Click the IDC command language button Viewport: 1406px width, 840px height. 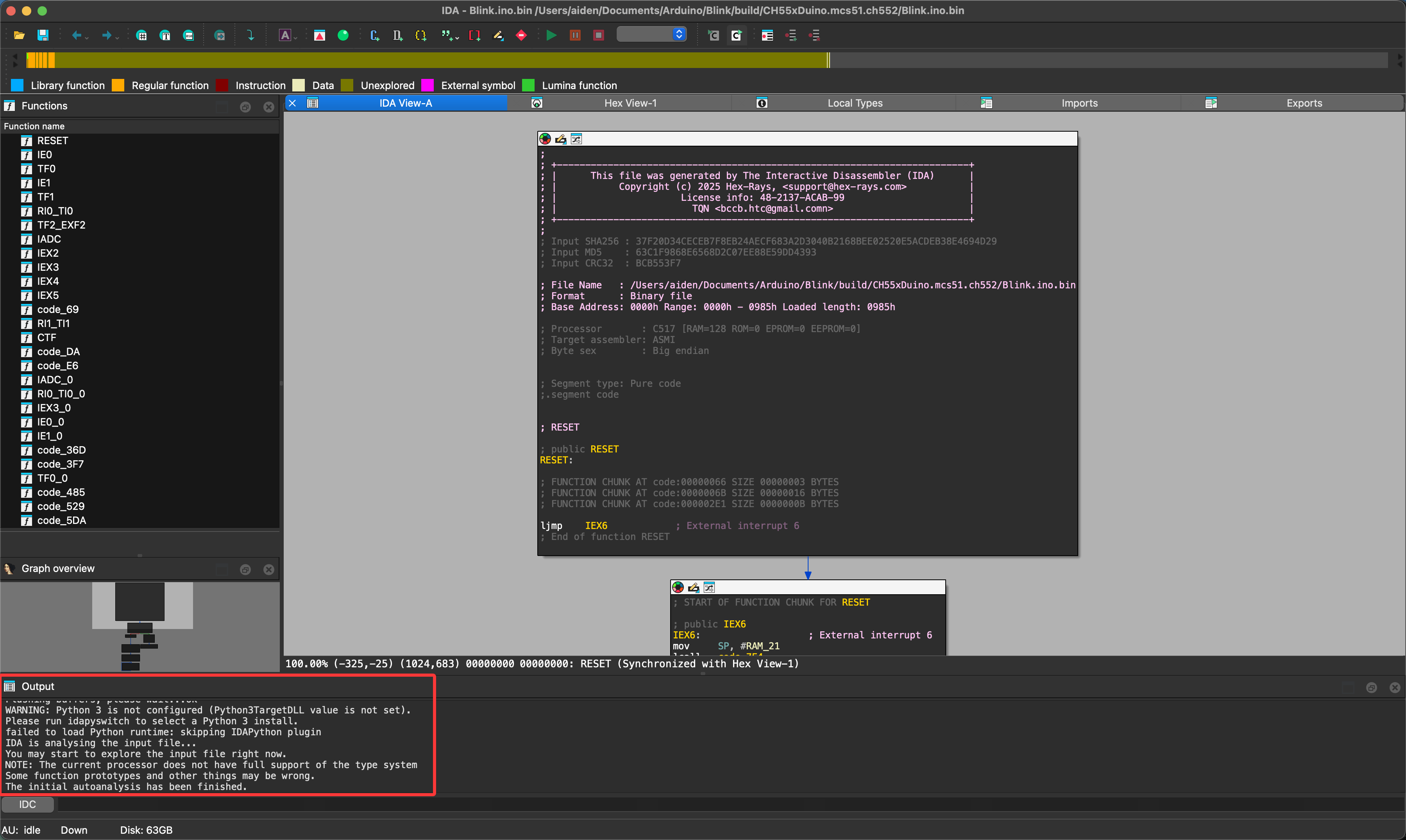click(x=27, y=804)
